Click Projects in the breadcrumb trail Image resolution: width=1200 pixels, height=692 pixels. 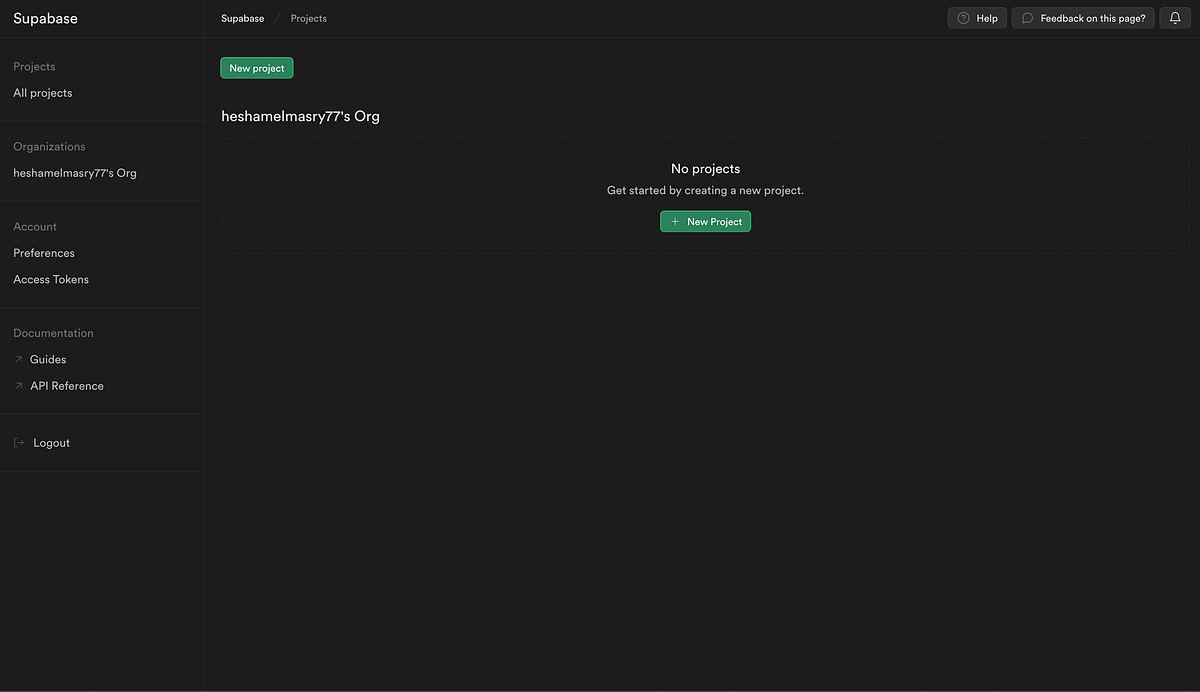pos(308,17)
